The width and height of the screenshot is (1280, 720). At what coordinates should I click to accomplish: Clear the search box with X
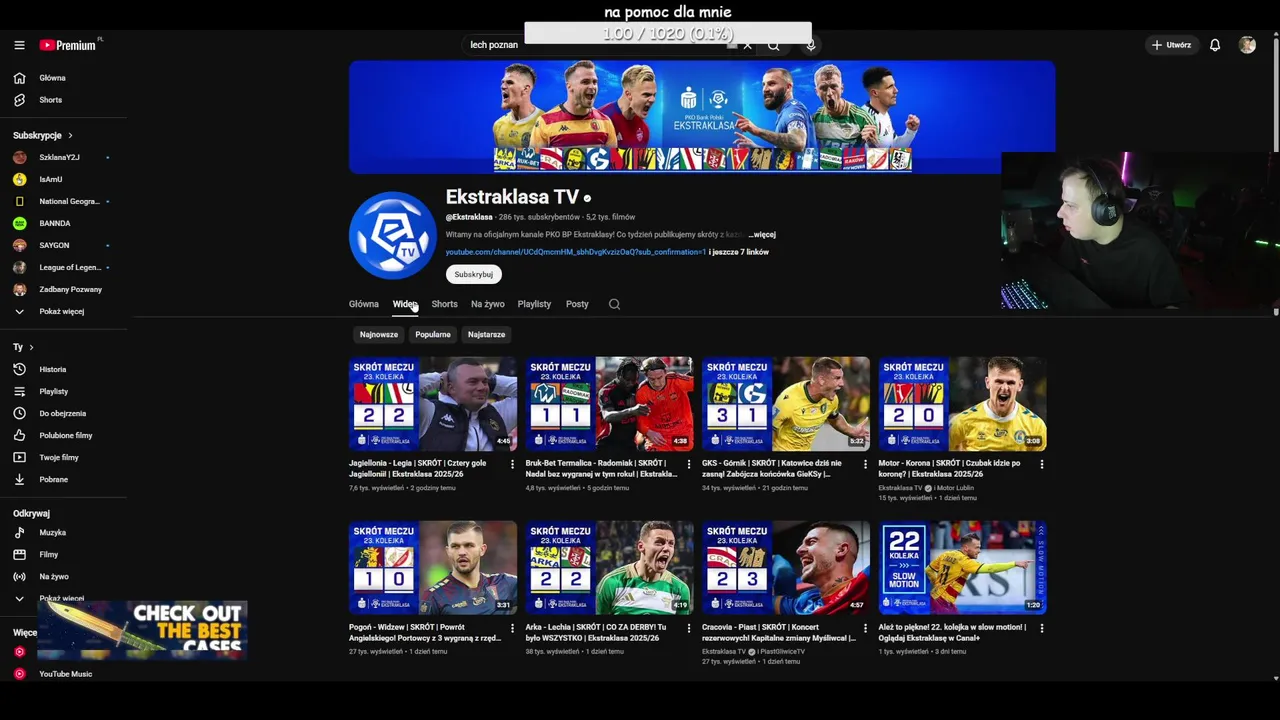coord(747,45)
